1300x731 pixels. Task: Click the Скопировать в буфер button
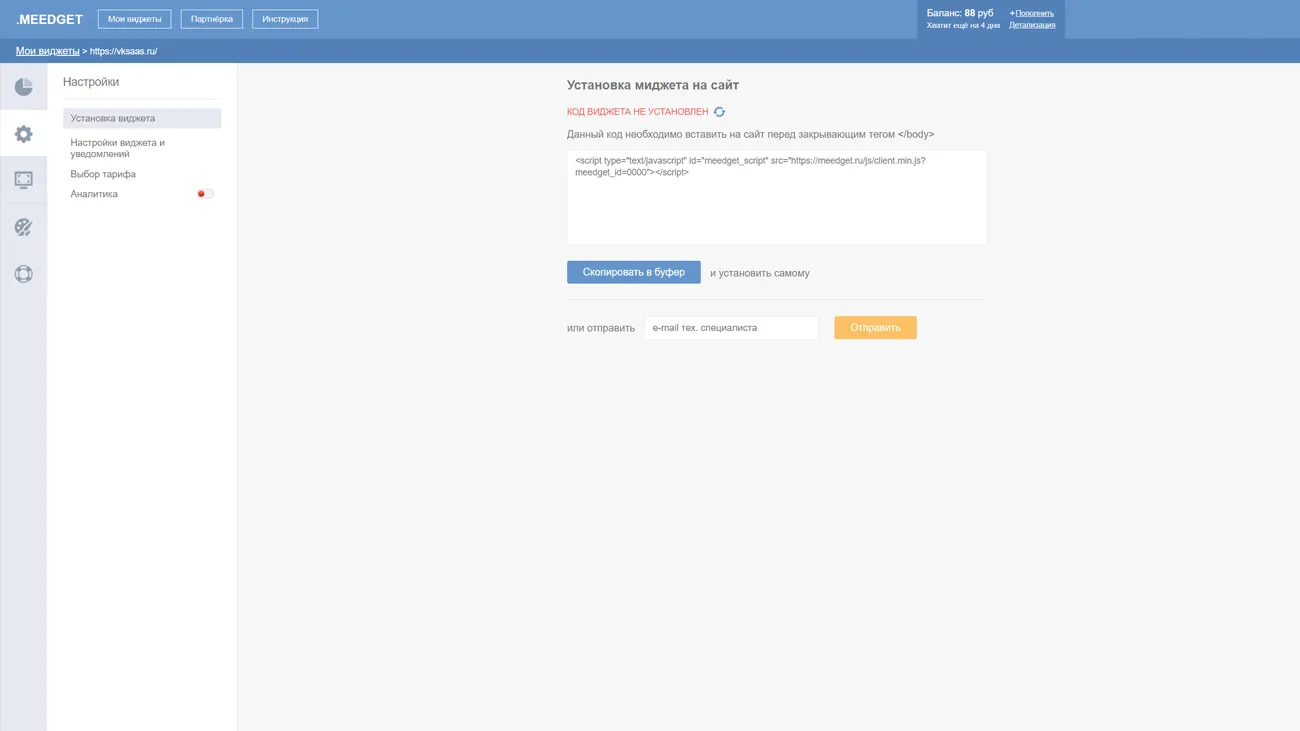pos(633,272)
